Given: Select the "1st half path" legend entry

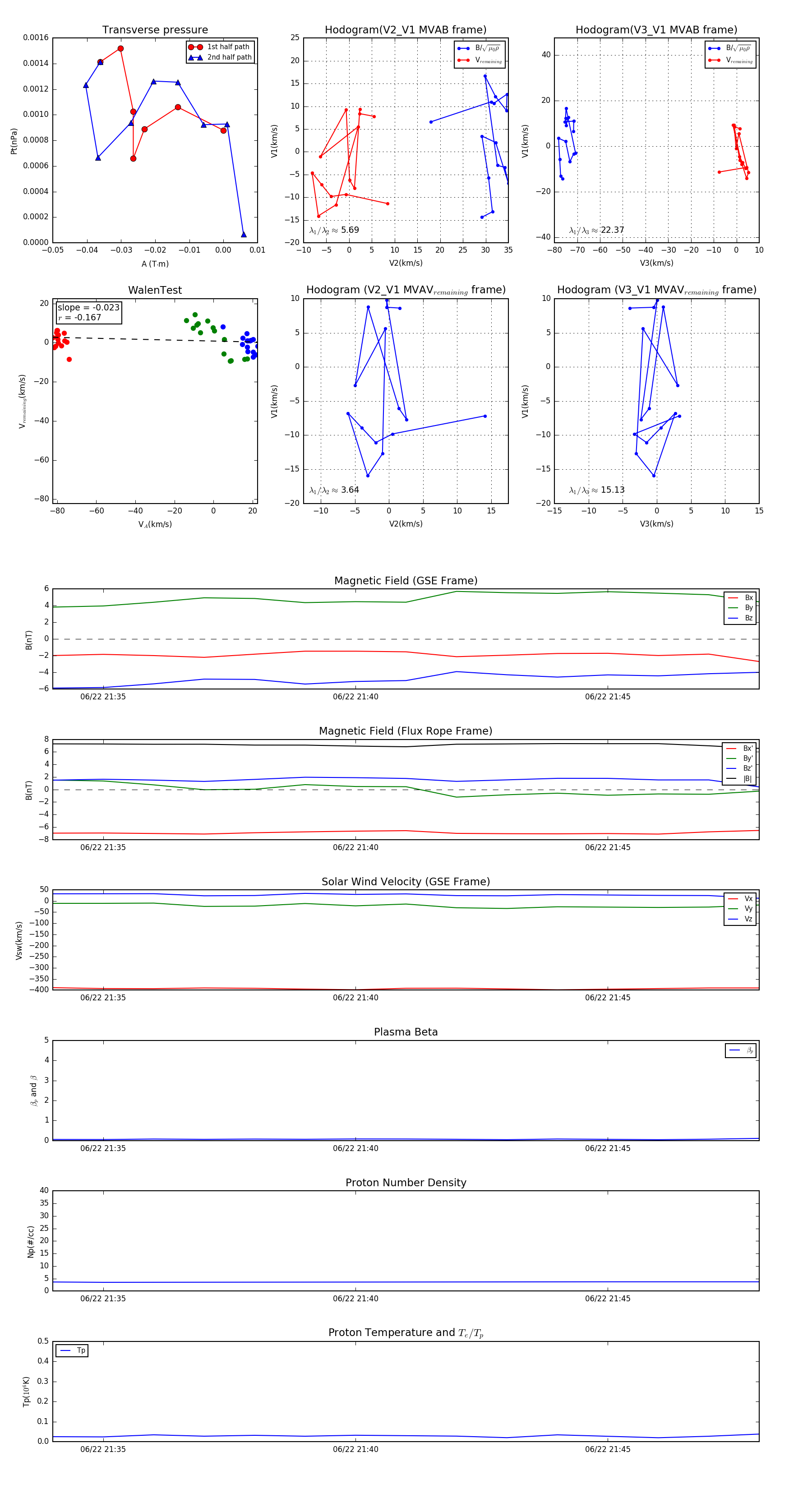Looking at the screenshot, I should coord(219,47).
